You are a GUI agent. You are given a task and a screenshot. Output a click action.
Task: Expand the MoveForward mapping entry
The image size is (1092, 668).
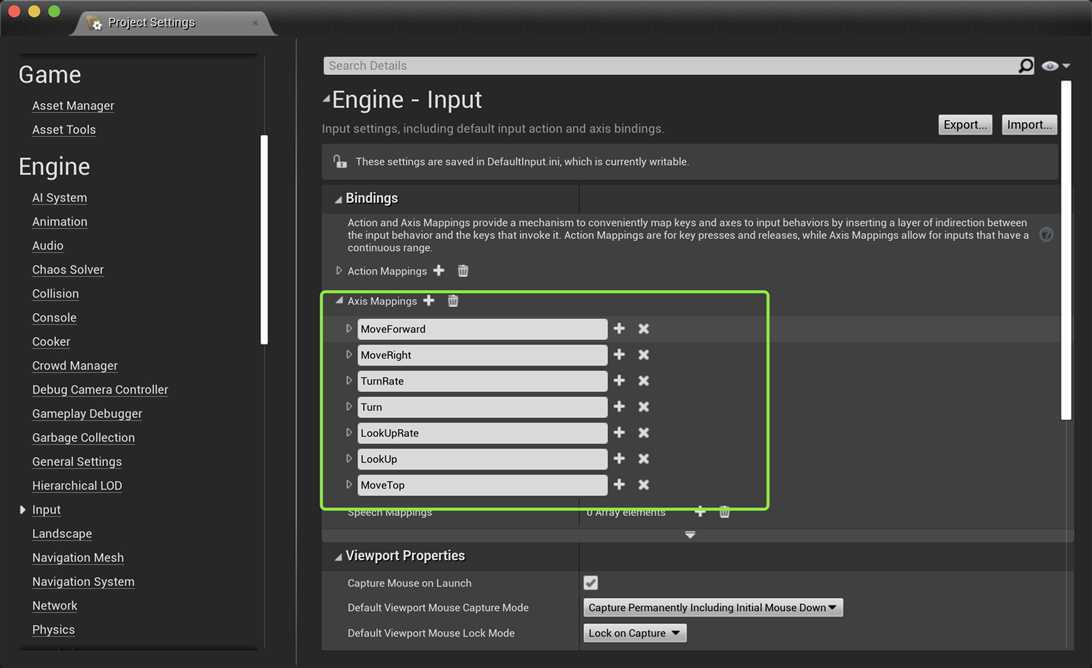click(x=349, y=328)
